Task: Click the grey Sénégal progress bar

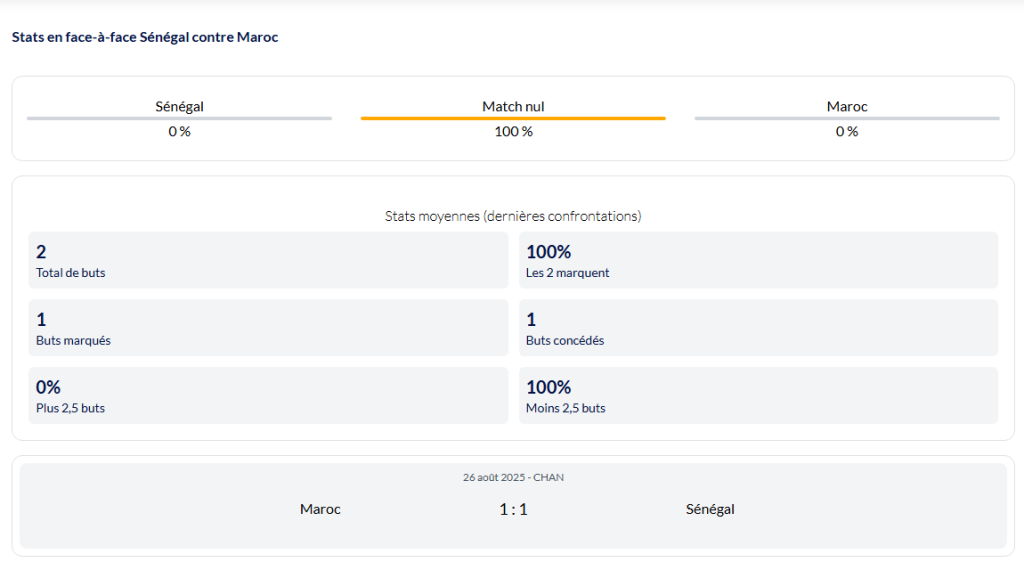Action: point(179,118)
